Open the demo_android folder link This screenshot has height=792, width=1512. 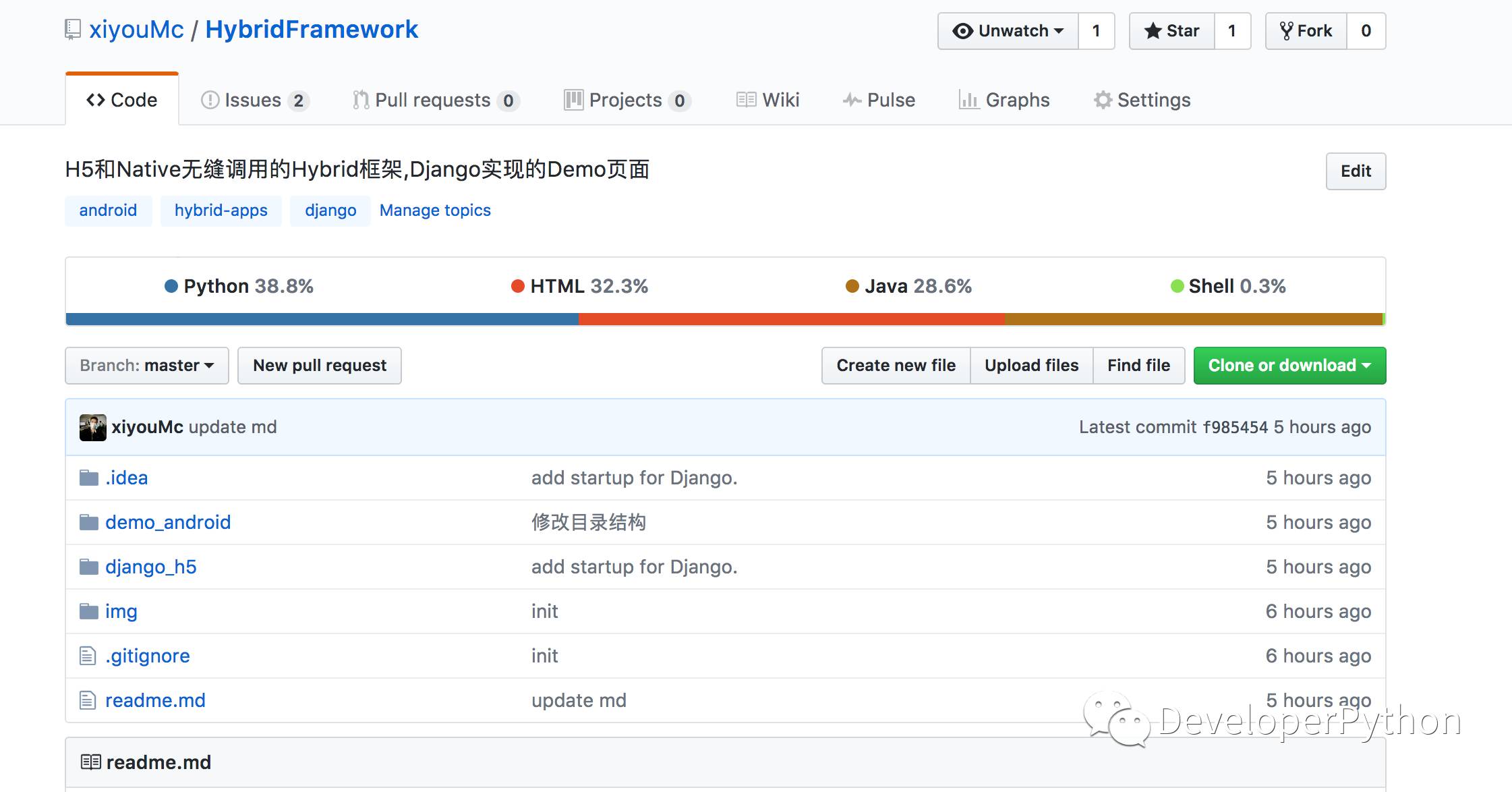(168, 523)
